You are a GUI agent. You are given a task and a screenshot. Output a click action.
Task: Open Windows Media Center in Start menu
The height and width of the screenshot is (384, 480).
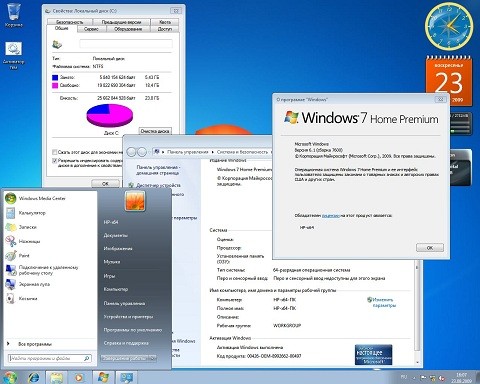[x=35, y=198]
